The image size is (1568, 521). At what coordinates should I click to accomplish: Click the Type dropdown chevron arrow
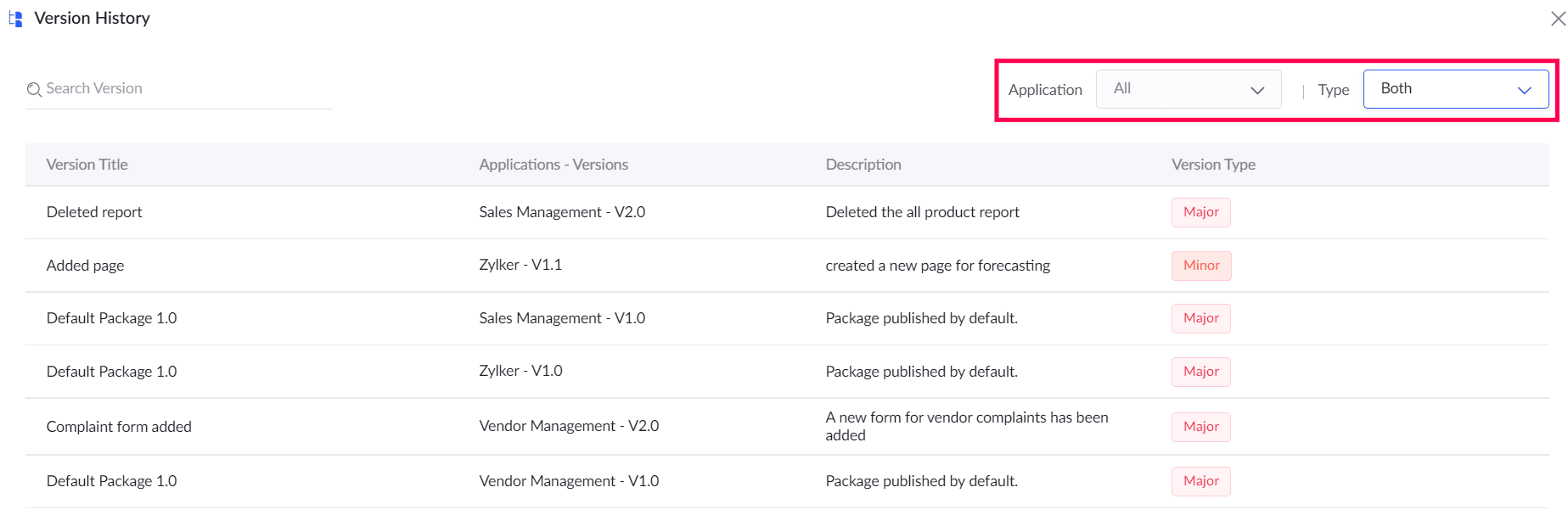click(x=1525, y=90)
